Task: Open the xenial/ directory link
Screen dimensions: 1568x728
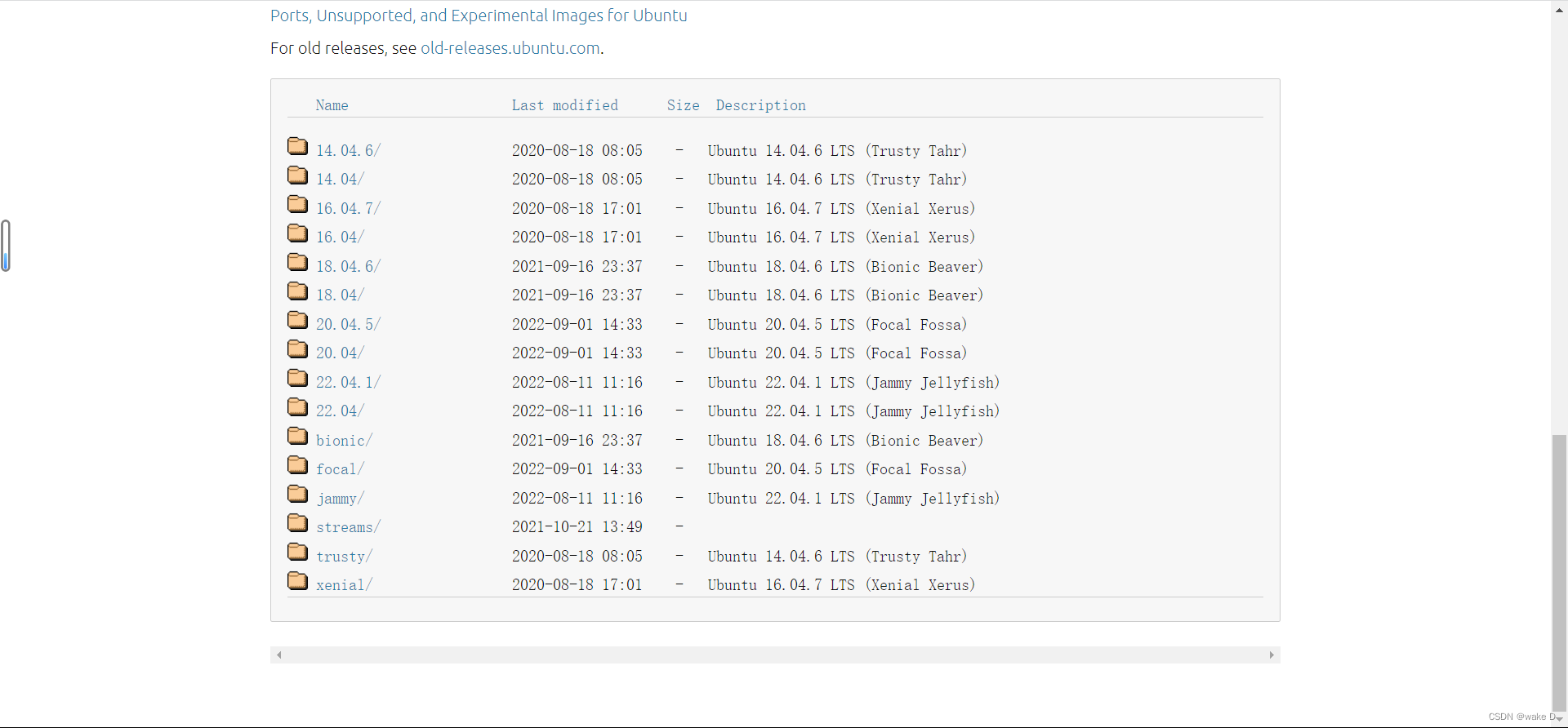Action: pos(345,585)
